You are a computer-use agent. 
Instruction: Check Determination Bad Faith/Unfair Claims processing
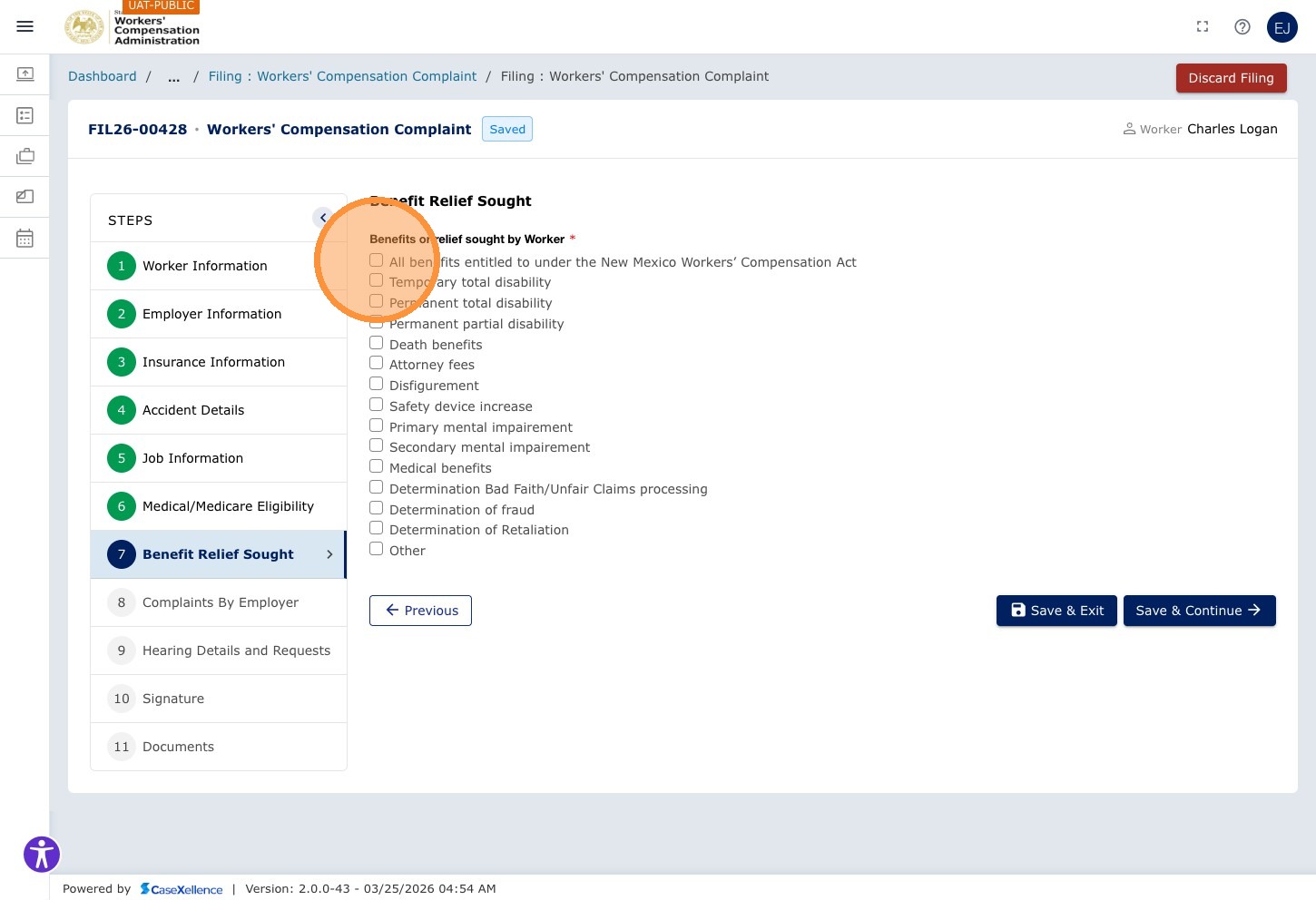(x=376, y=487)
